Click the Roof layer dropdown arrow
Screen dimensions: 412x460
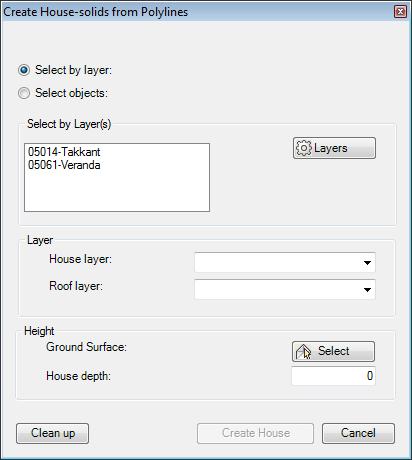[367, 290]
